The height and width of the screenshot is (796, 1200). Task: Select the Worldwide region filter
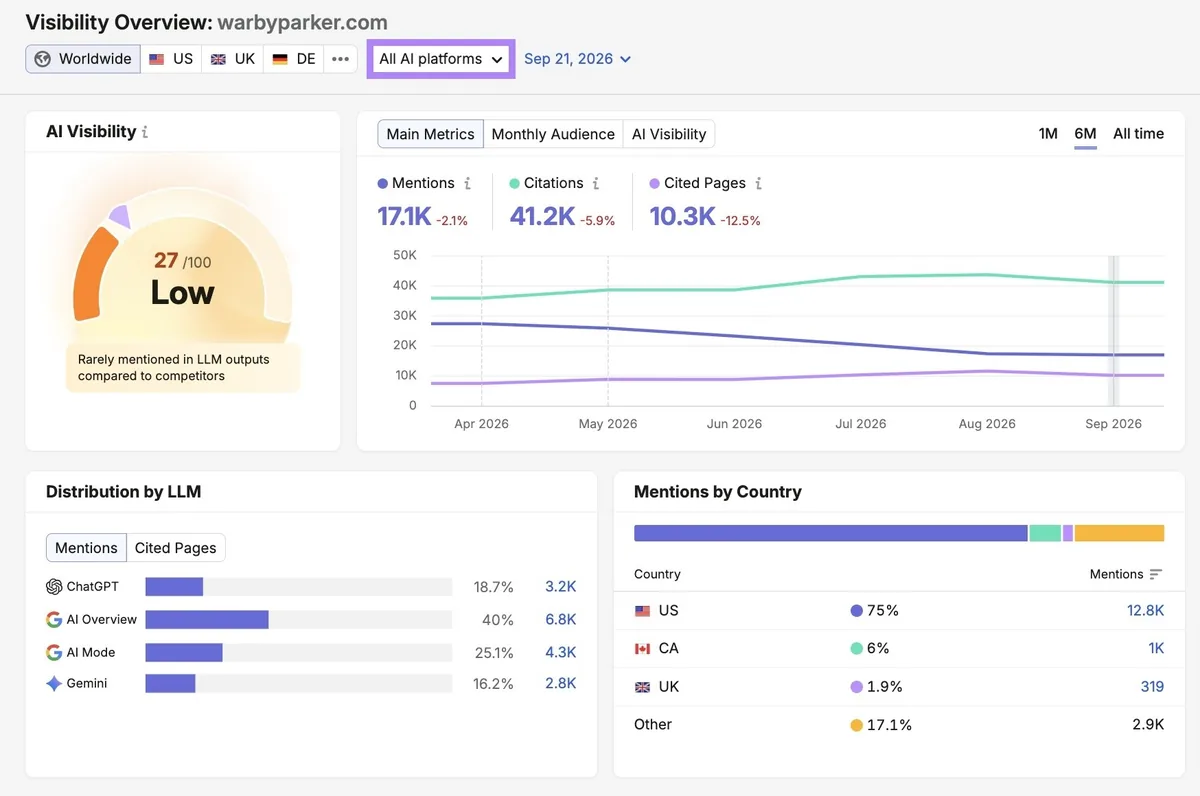pos(83,59)
